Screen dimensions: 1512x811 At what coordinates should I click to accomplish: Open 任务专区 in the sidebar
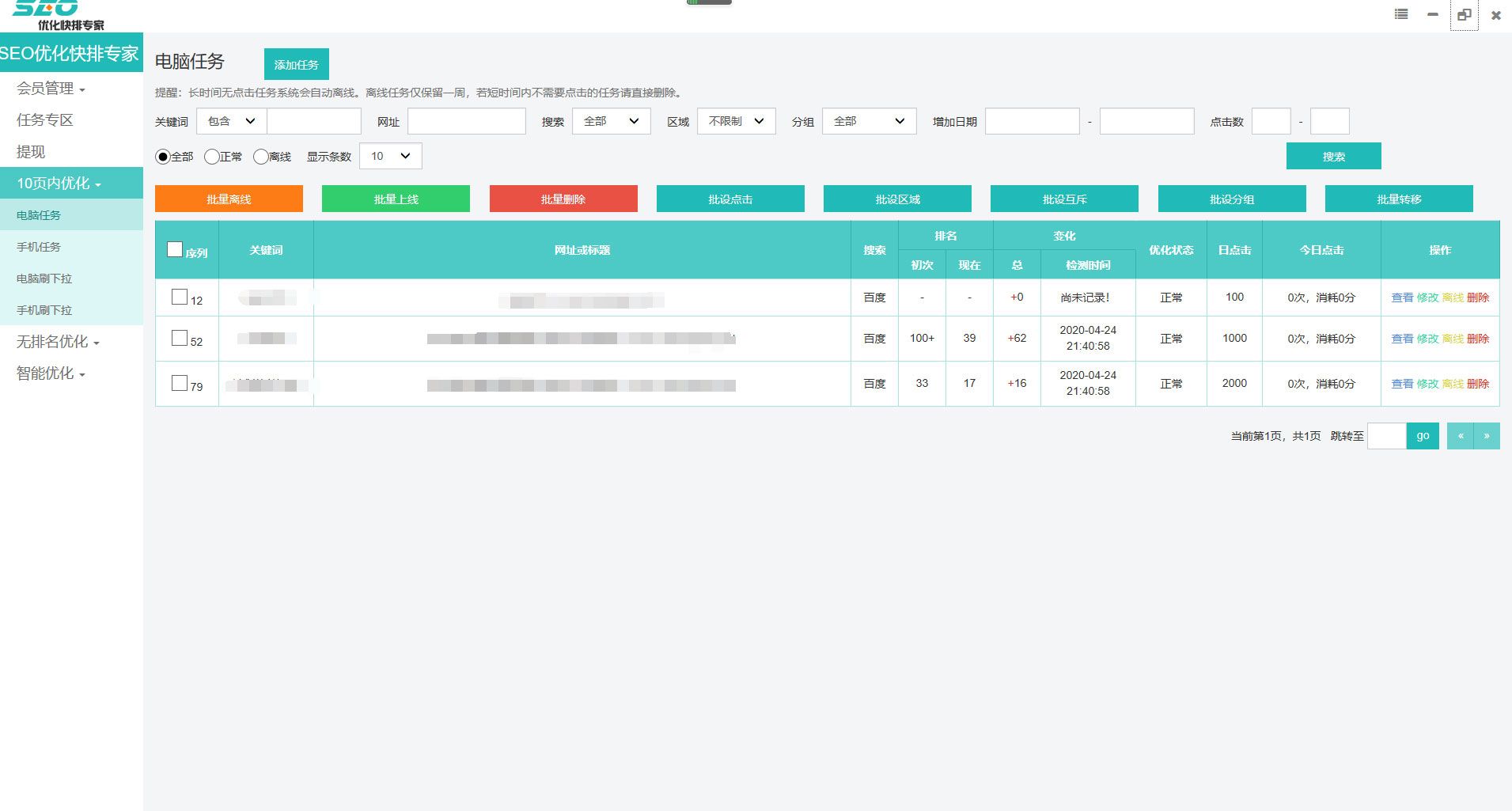(45, 120)
